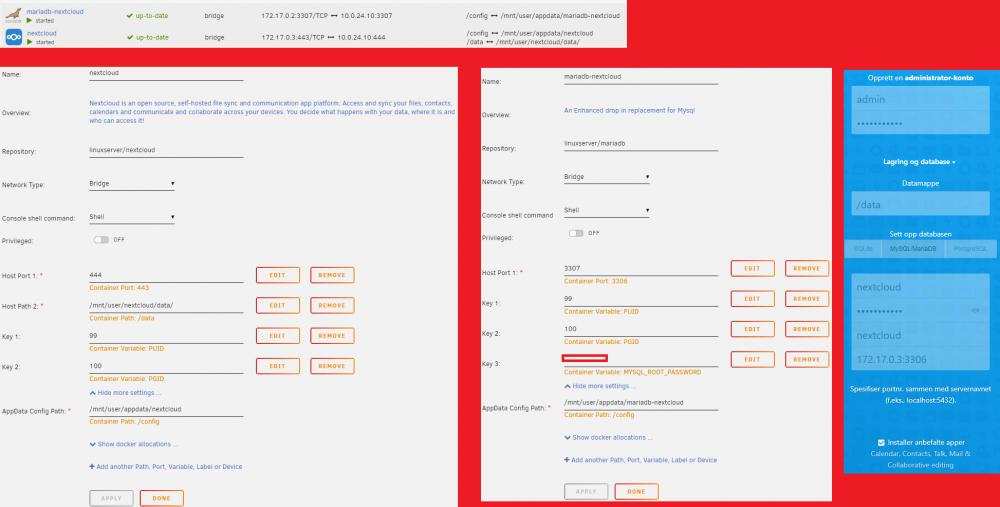Image resolution: width=1000 pixels, height=507 pixels.
Task: Remove Key 2 PGID in nextcloud form
Action: tap(332, 366)
